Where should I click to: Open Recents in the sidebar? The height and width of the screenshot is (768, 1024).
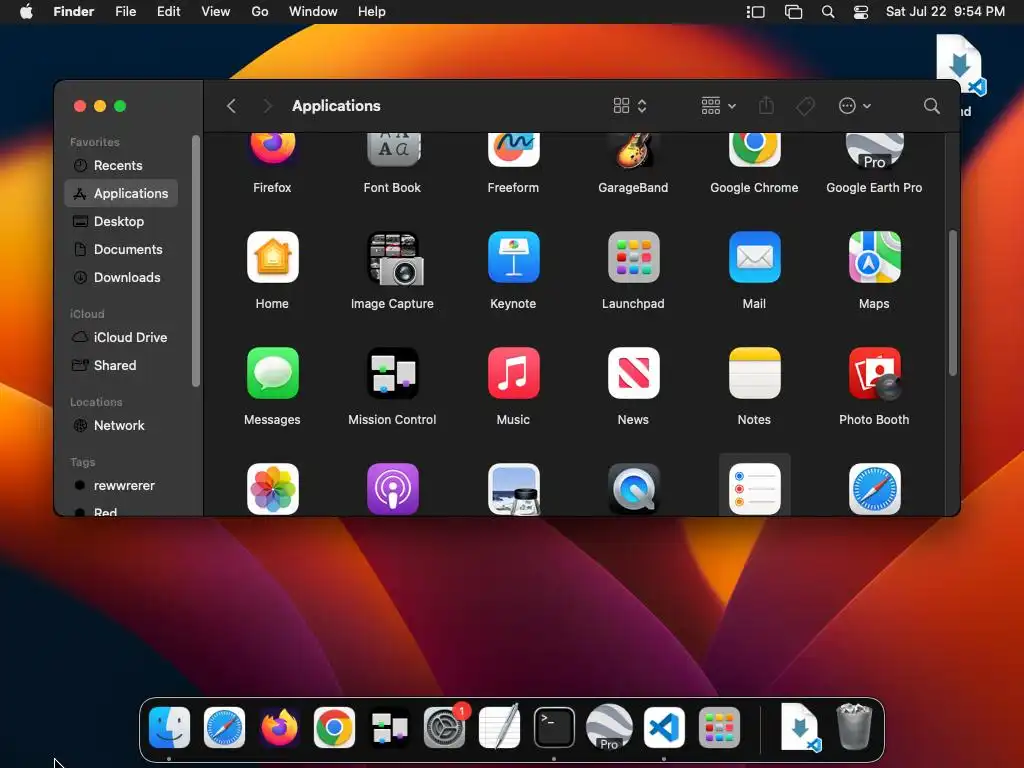(121, 165)
